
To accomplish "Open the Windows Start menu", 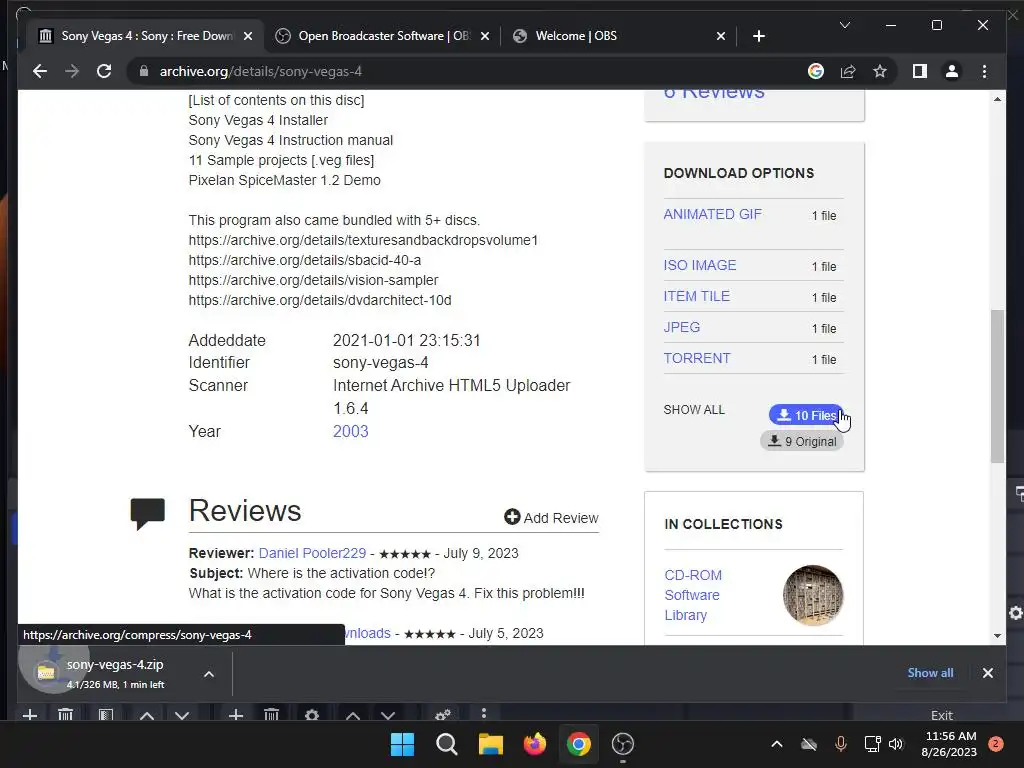I will [402, 744].
